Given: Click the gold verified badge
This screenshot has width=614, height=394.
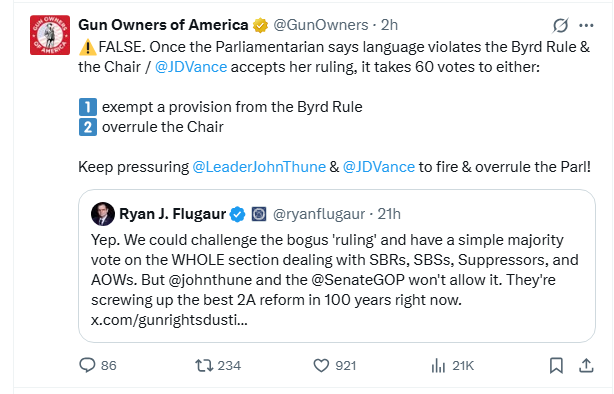Looking at the screenshot, I should (x=260, y=25).
